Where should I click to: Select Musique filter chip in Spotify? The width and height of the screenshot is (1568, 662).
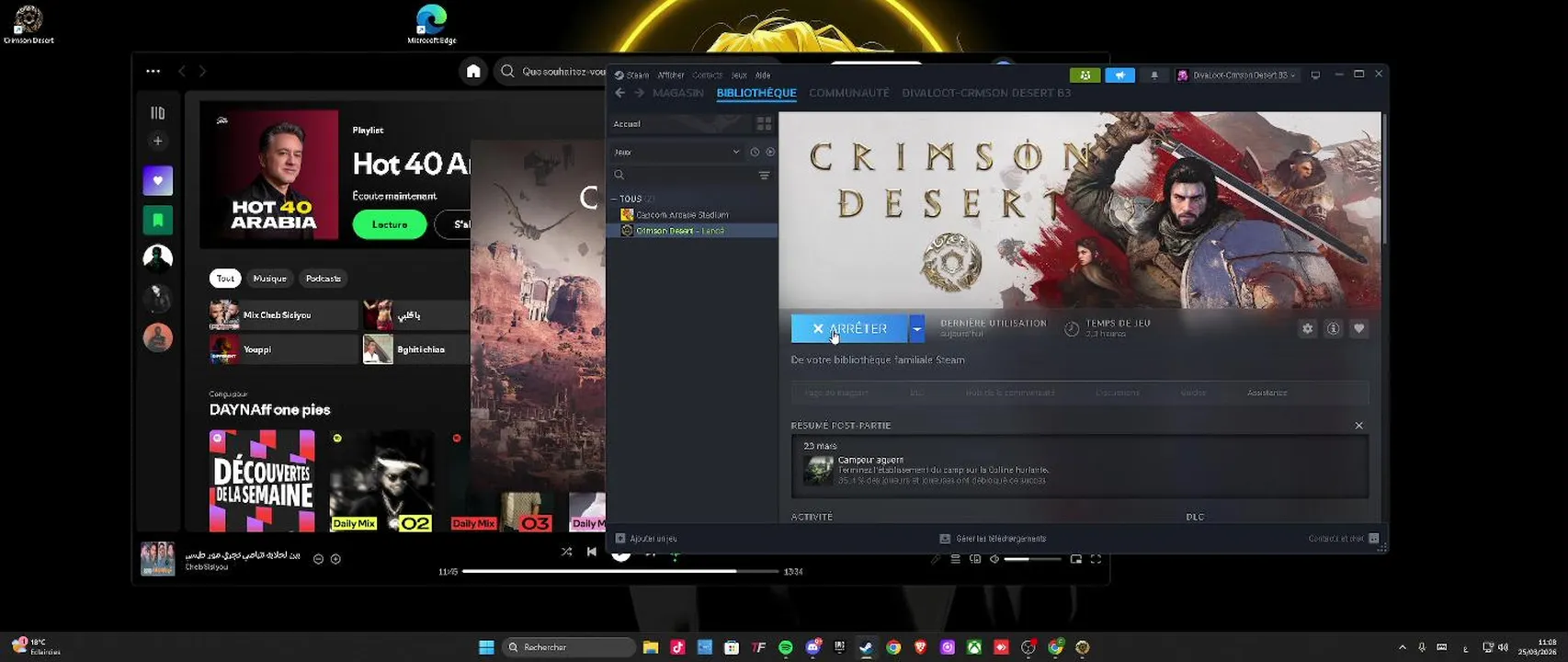[270, 279]
